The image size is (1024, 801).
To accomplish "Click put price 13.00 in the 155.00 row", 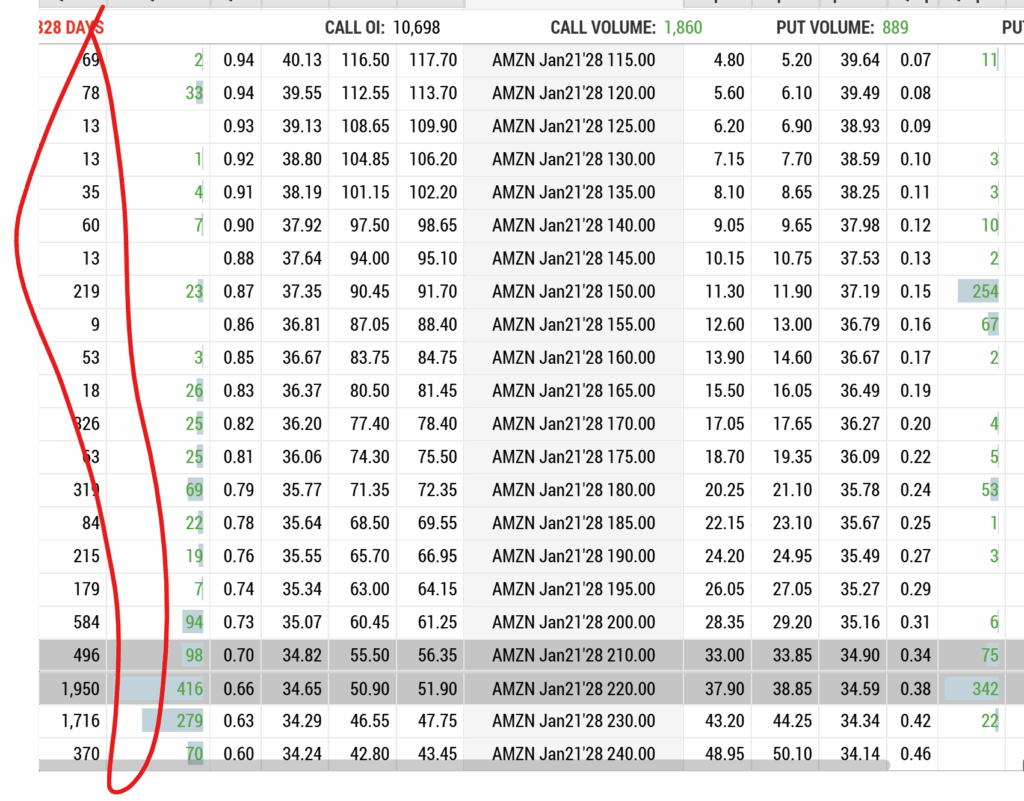I will (x=792, y=324).
